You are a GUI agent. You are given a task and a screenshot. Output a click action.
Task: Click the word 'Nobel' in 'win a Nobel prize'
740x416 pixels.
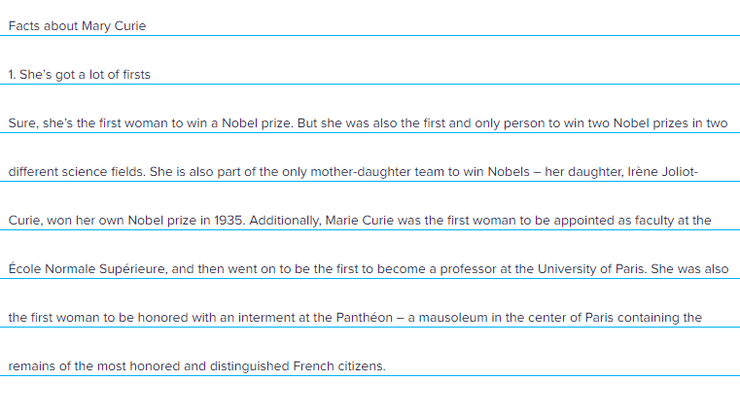pos(239,123)
